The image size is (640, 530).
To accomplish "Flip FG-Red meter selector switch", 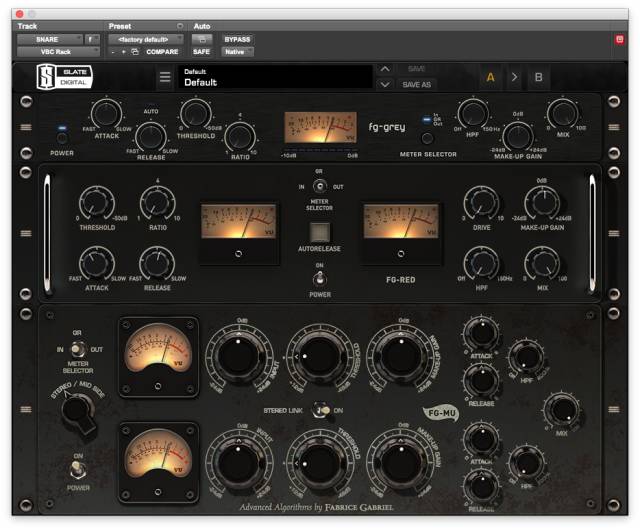I will tap(320, 186).
